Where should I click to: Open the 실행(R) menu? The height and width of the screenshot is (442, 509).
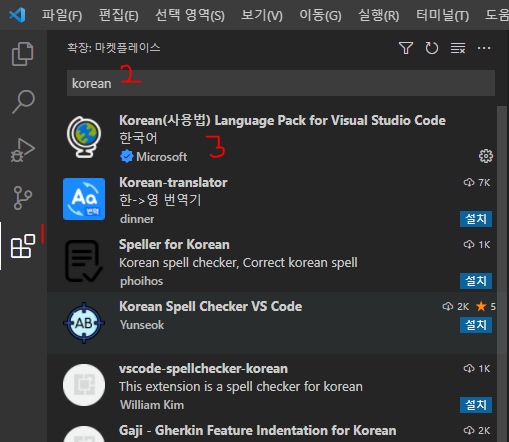pos(379,15)
